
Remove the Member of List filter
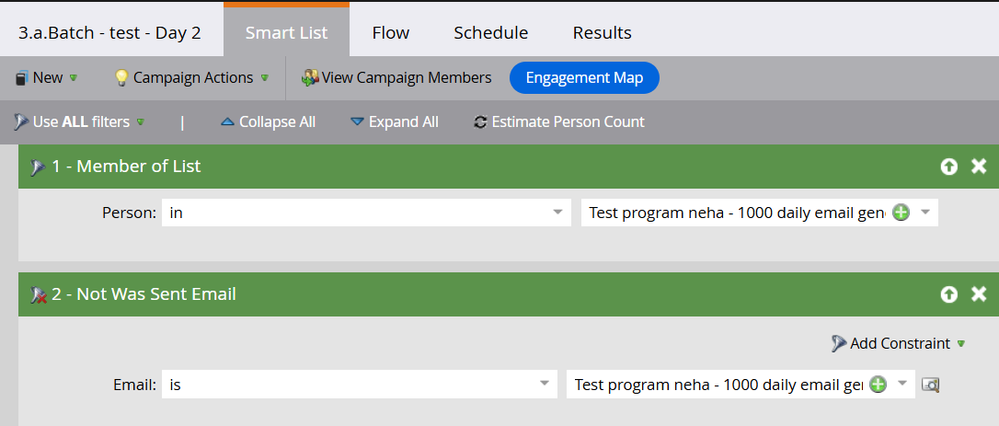pyautogui.click(x=979, y=167)
